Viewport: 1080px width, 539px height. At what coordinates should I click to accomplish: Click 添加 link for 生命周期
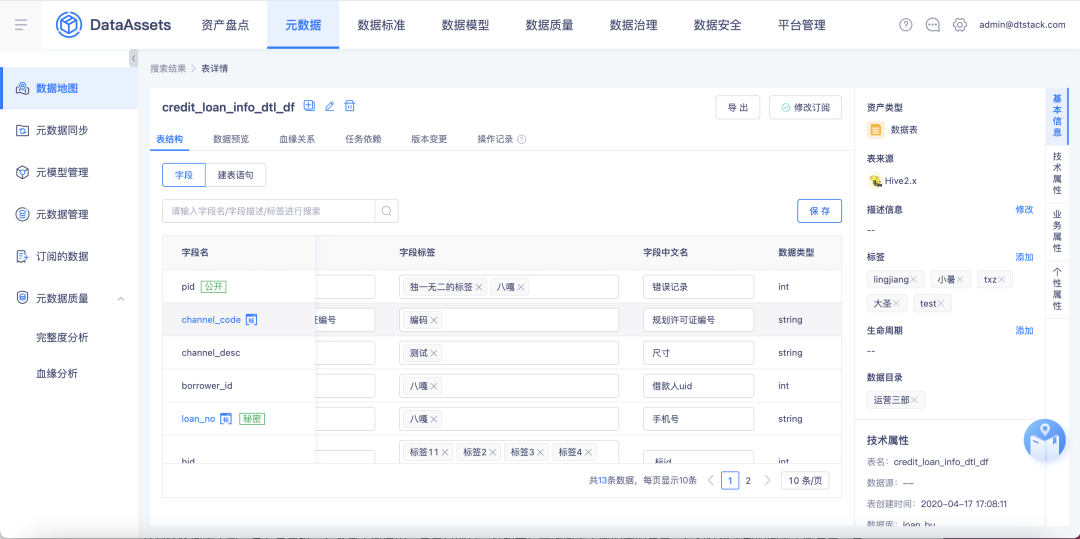[x=1024, y=330]
